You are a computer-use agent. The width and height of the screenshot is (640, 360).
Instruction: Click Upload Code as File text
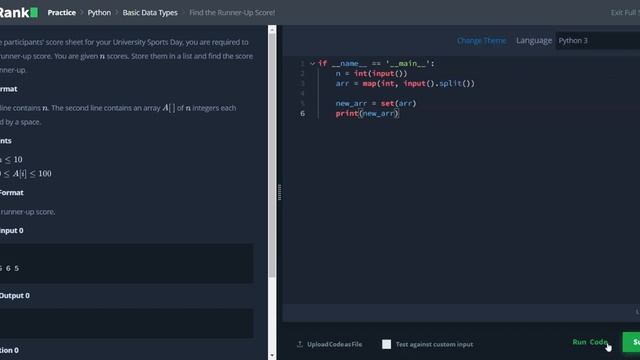(334, 344)
